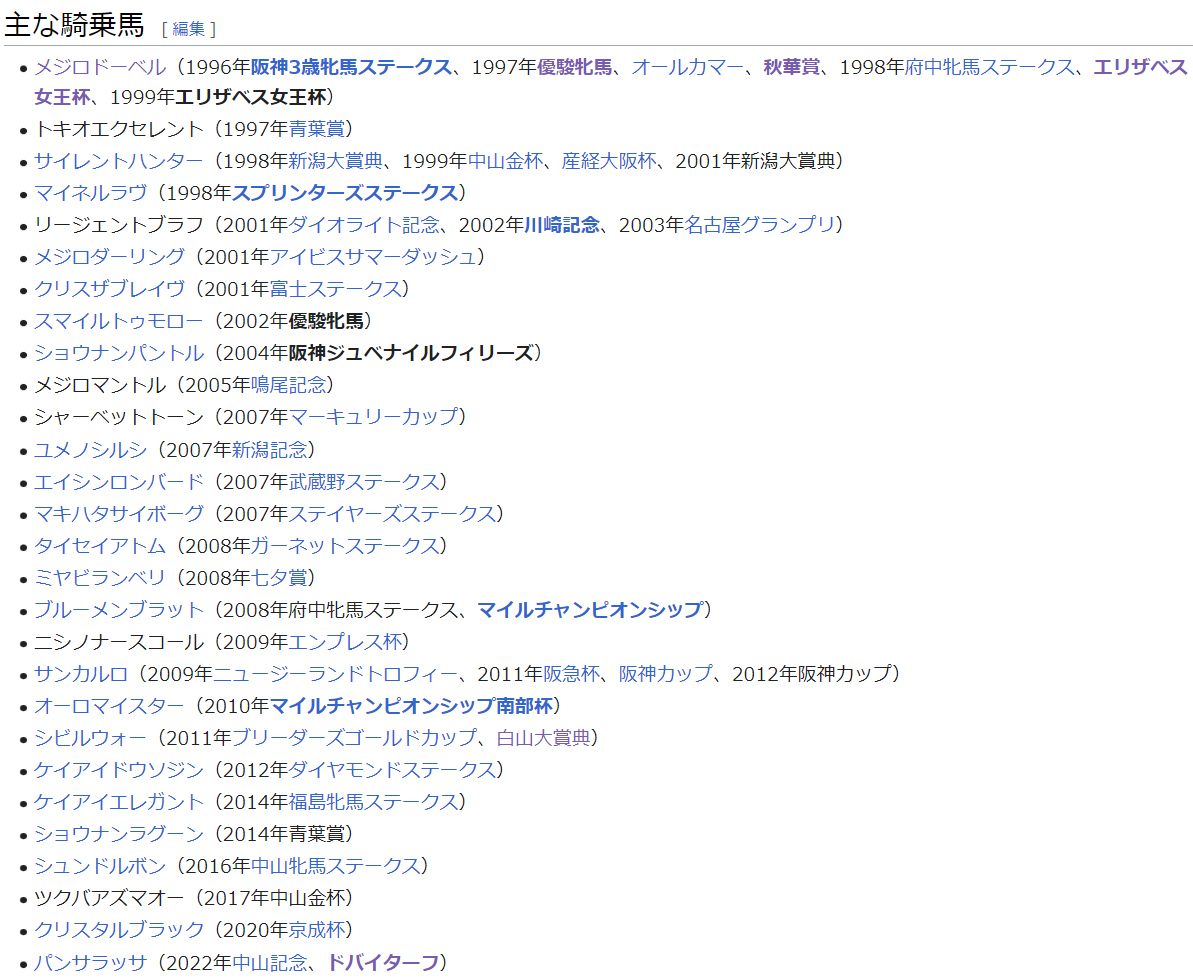Open the ユメノシルシ link
1193x978 pixels.
click(91, 450)
